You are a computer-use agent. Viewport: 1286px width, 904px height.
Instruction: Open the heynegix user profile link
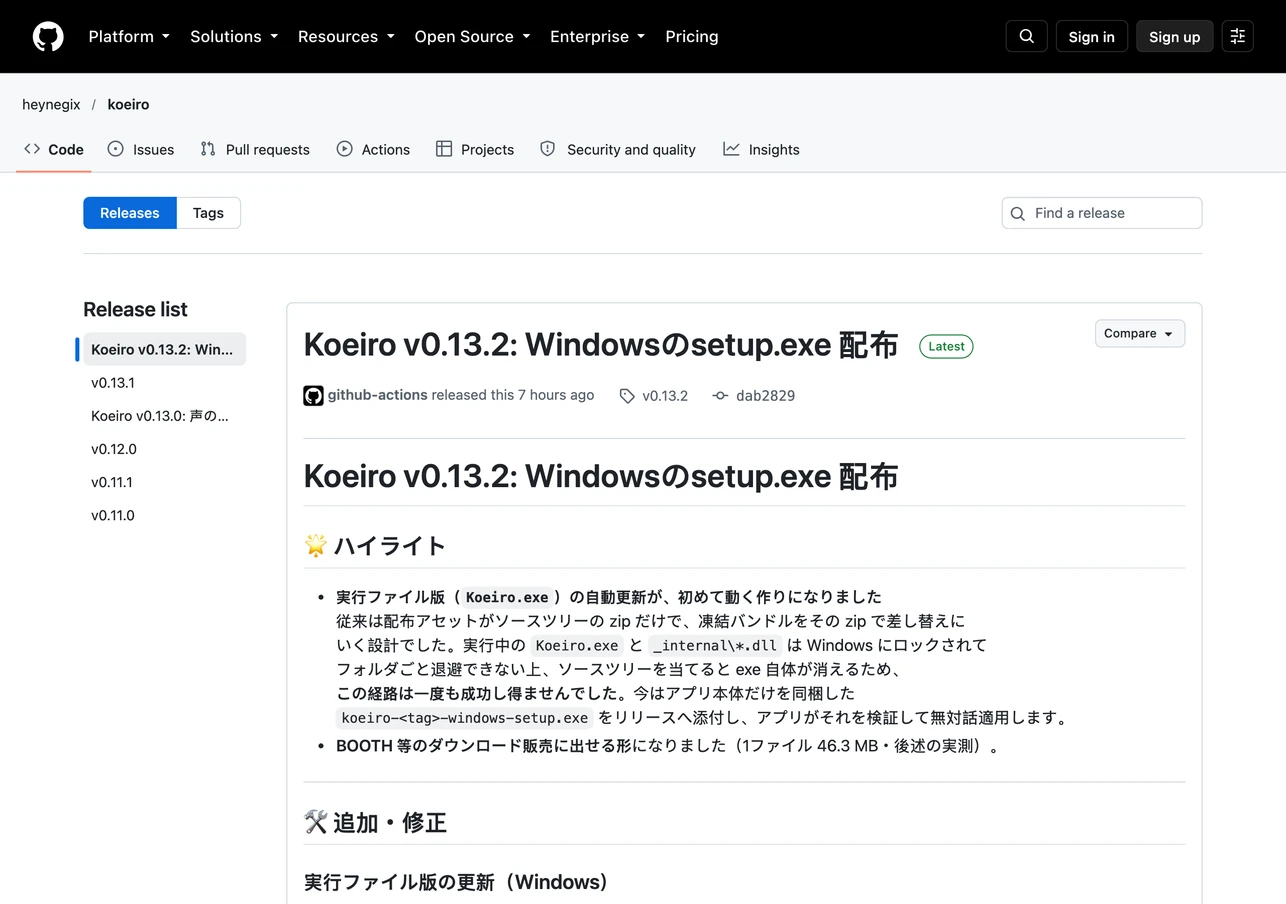(x=51, y=104)
